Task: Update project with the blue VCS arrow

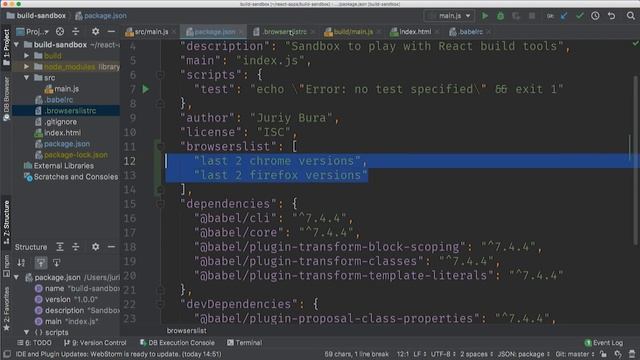Action: point(564,16)
